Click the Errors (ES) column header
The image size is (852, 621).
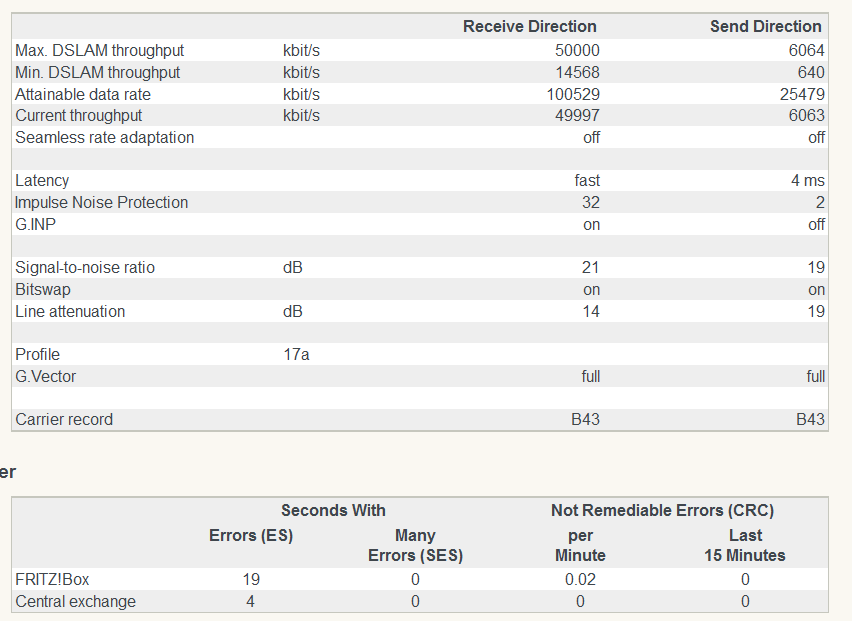pos(250,536)
